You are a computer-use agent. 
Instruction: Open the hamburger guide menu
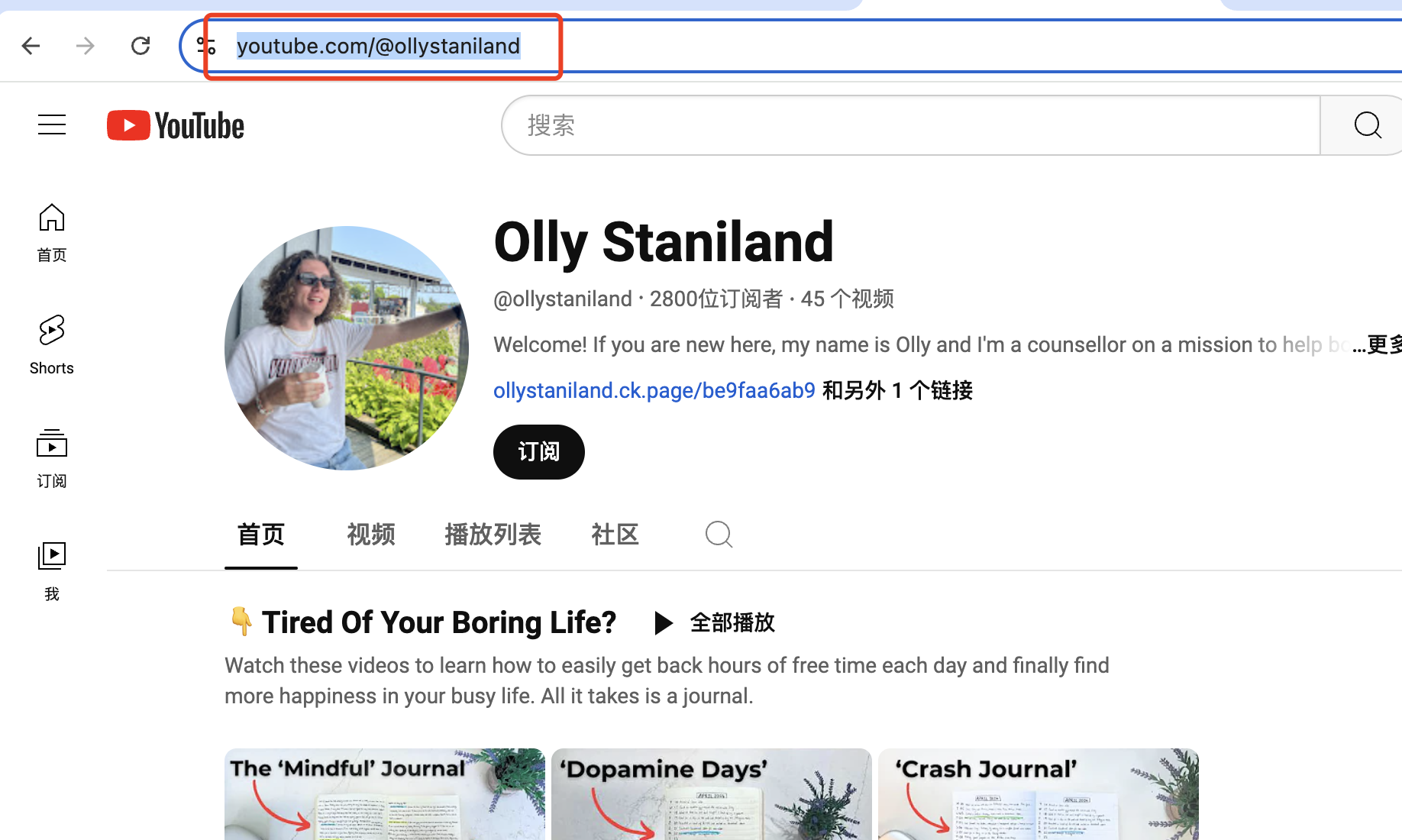pos(52,124)
